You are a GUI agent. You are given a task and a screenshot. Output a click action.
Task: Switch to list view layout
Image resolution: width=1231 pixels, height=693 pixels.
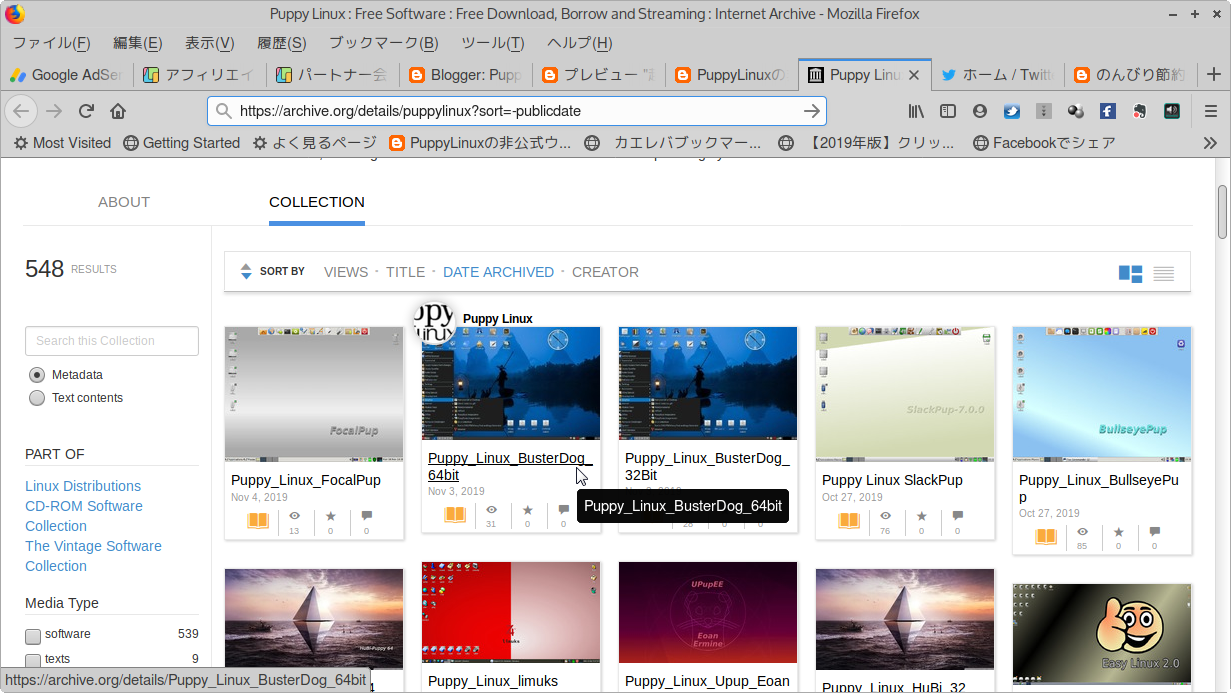point(1163,273)
